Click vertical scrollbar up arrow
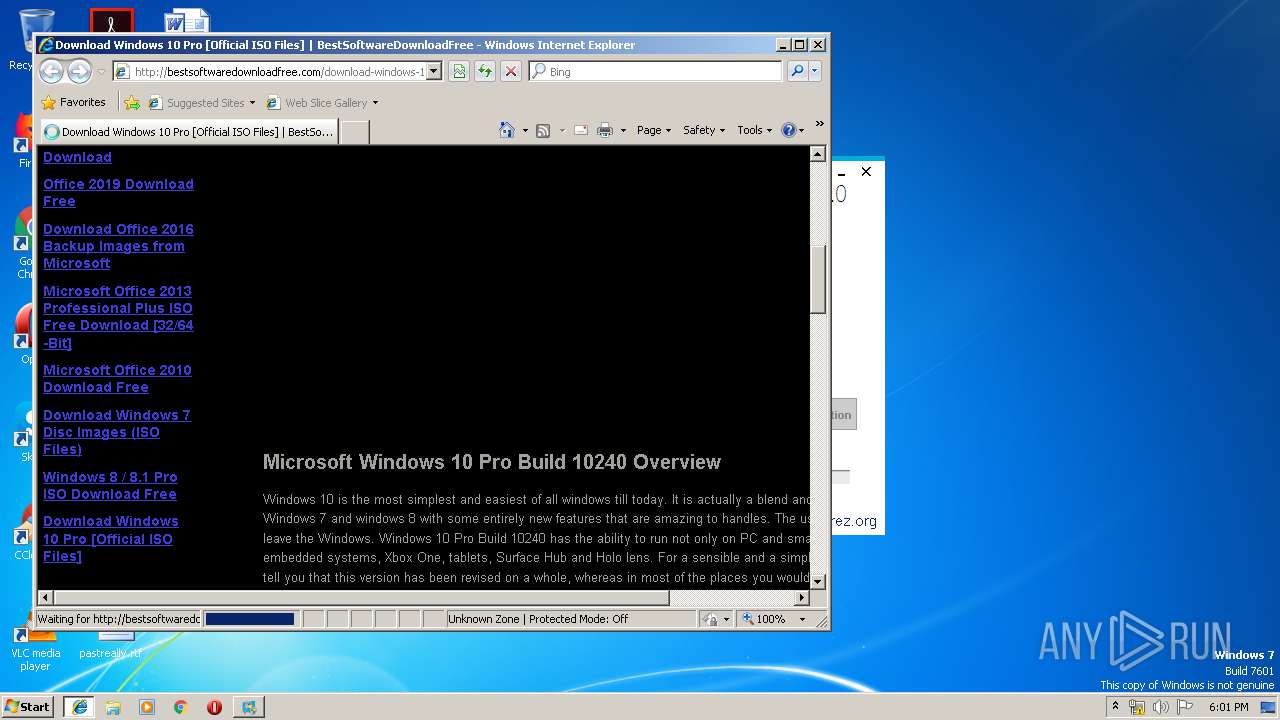The image size is (1280, 720). coord(817,154)
